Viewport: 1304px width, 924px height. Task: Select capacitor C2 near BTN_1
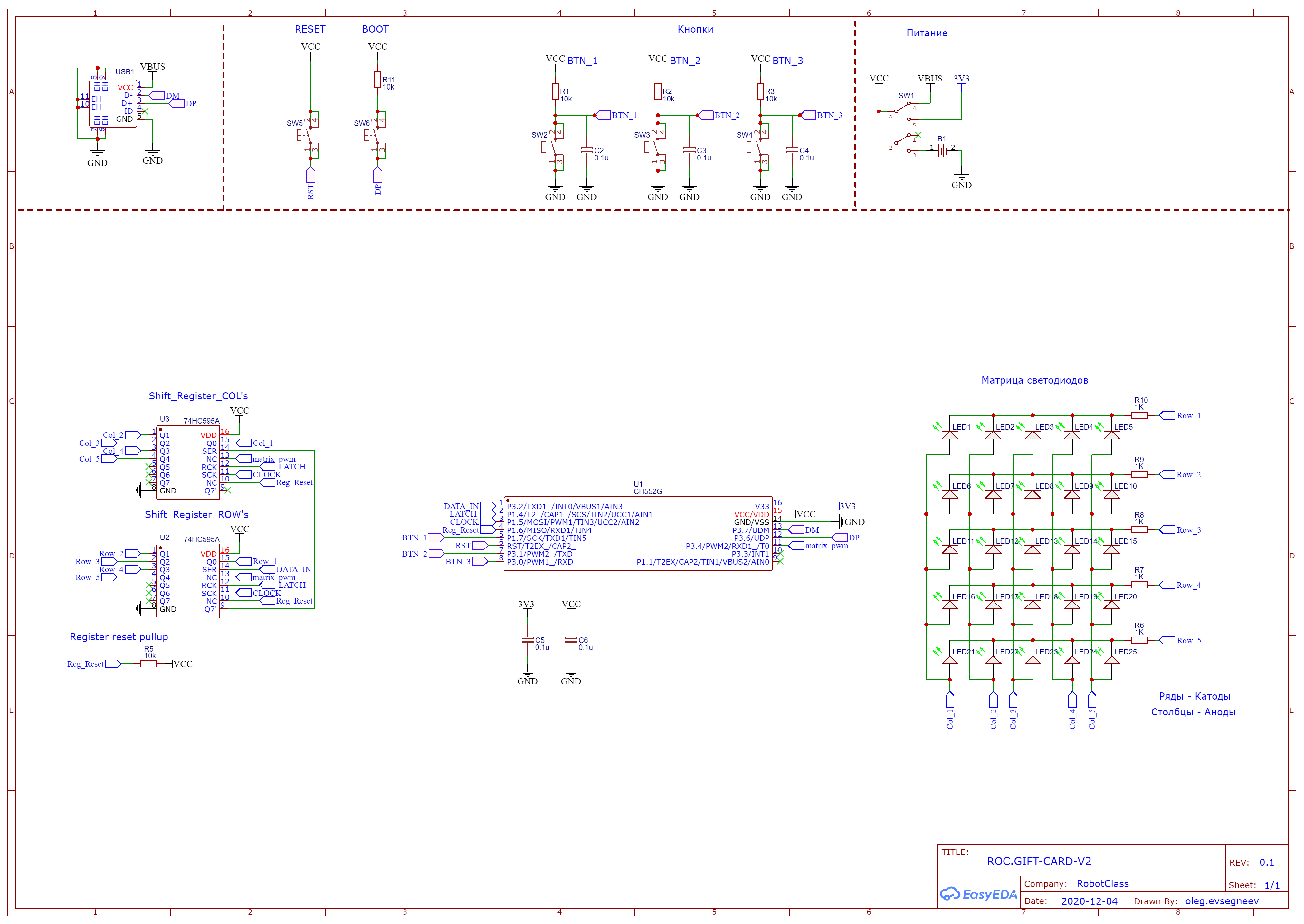coord(586,151)
